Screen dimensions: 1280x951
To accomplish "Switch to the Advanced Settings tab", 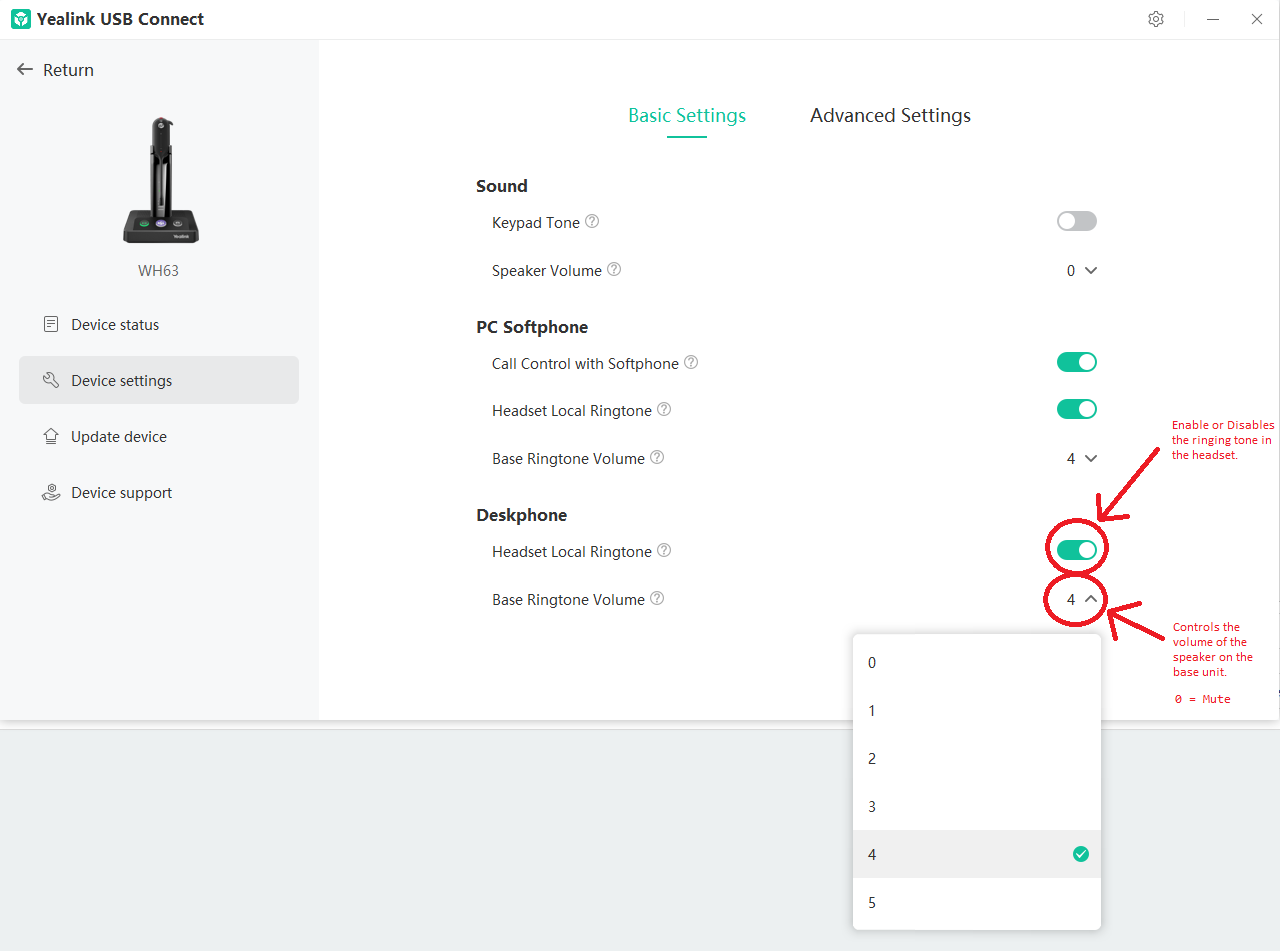I will tap(890, 116).
